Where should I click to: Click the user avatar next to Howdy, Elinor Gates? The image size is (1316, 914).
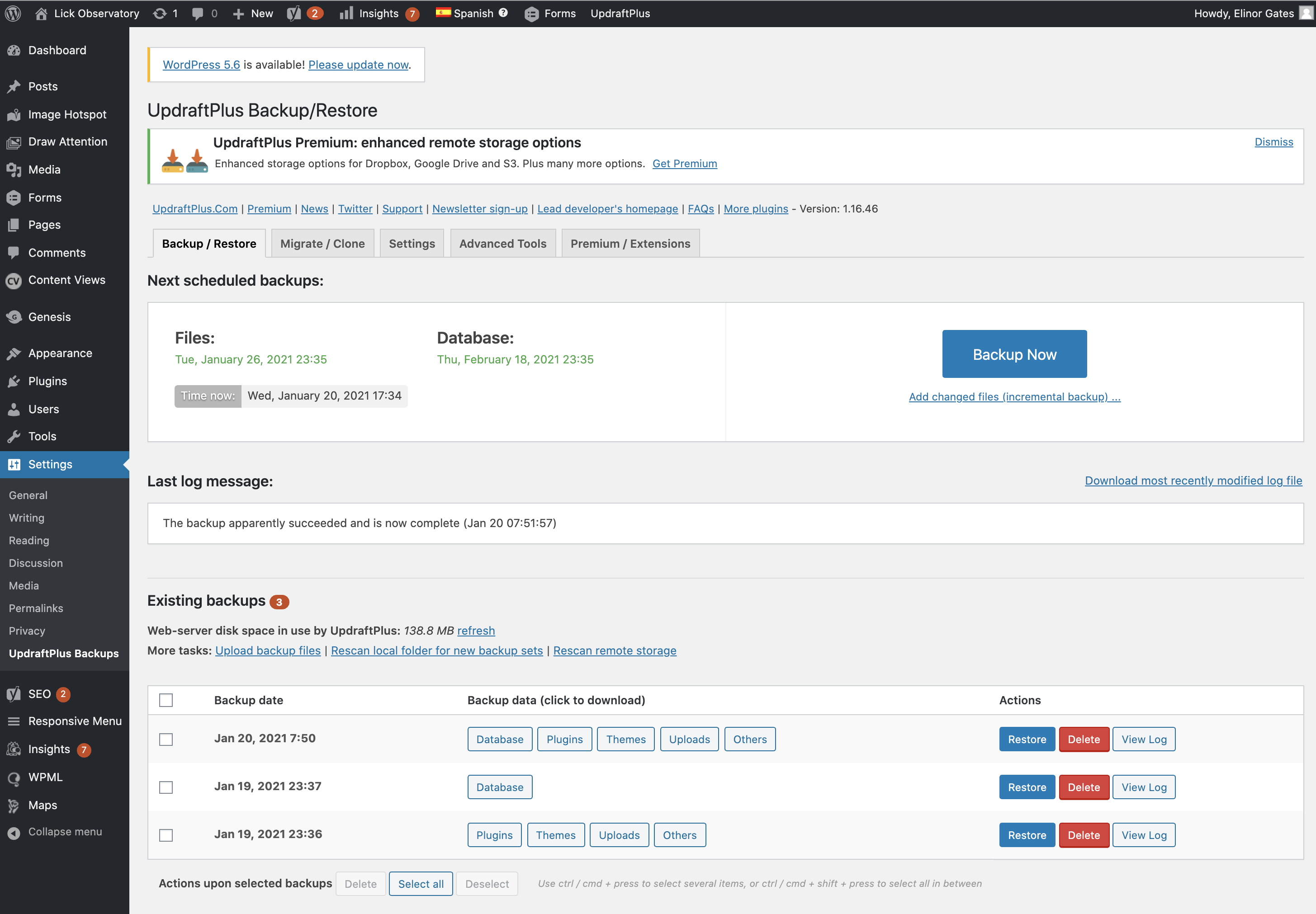1306,13
